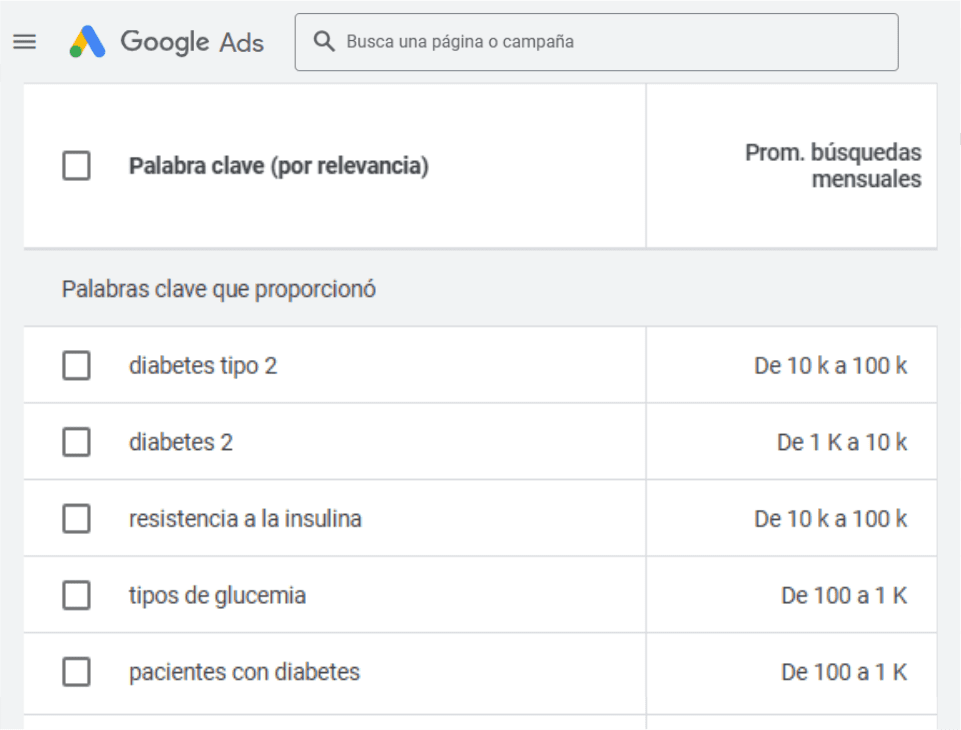
Task: Open the hamburger main menu
Action: coord(24,42)
